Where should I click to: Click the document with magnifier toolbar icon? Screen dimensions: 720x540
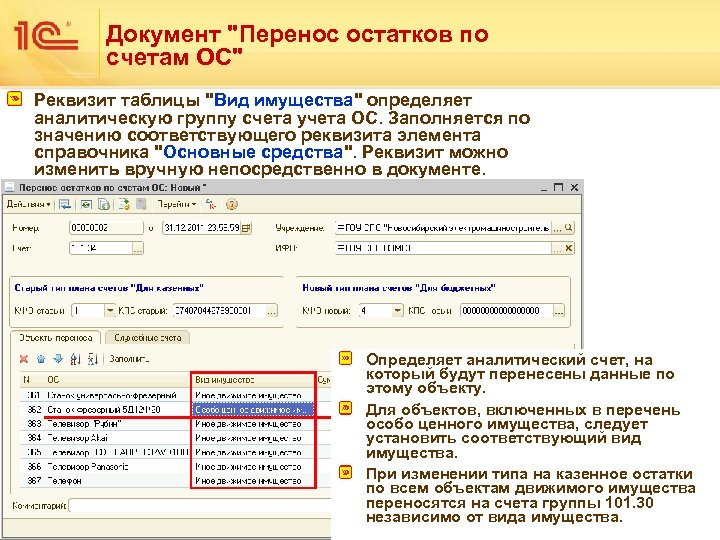click(x=104, y=204)
